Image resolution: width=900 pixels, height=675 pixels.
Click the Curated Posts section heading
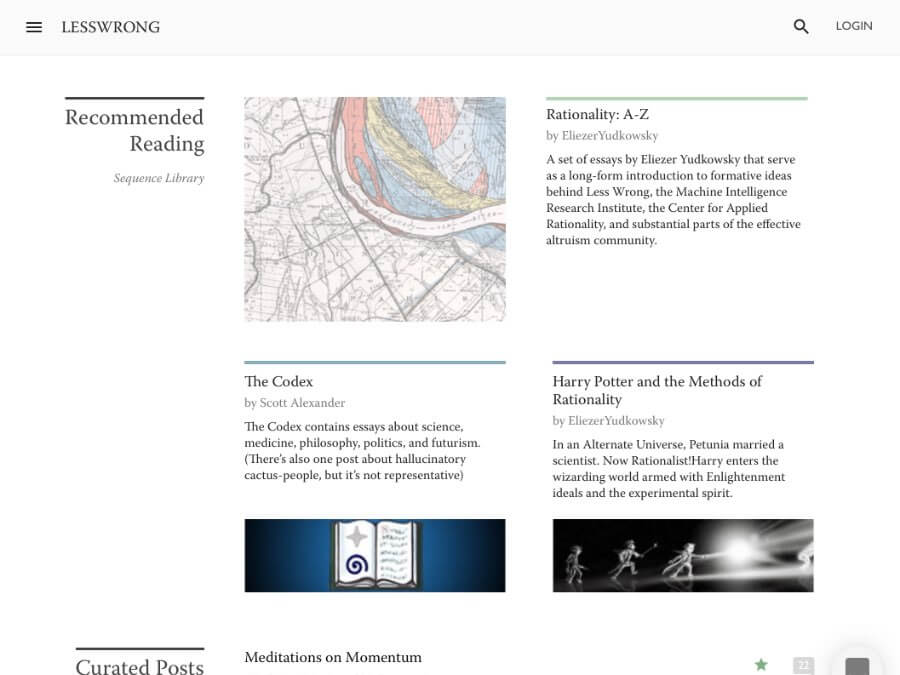140,666
